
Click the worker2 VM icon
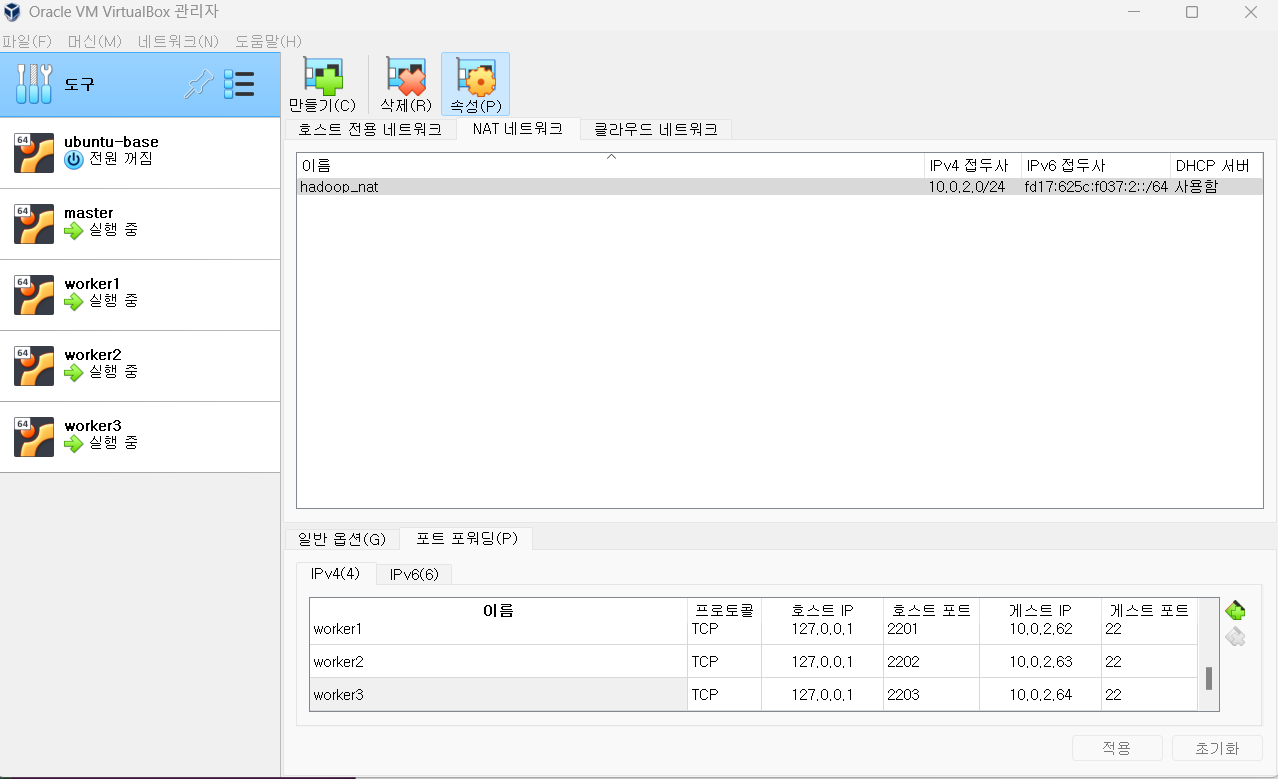[34, 366]
